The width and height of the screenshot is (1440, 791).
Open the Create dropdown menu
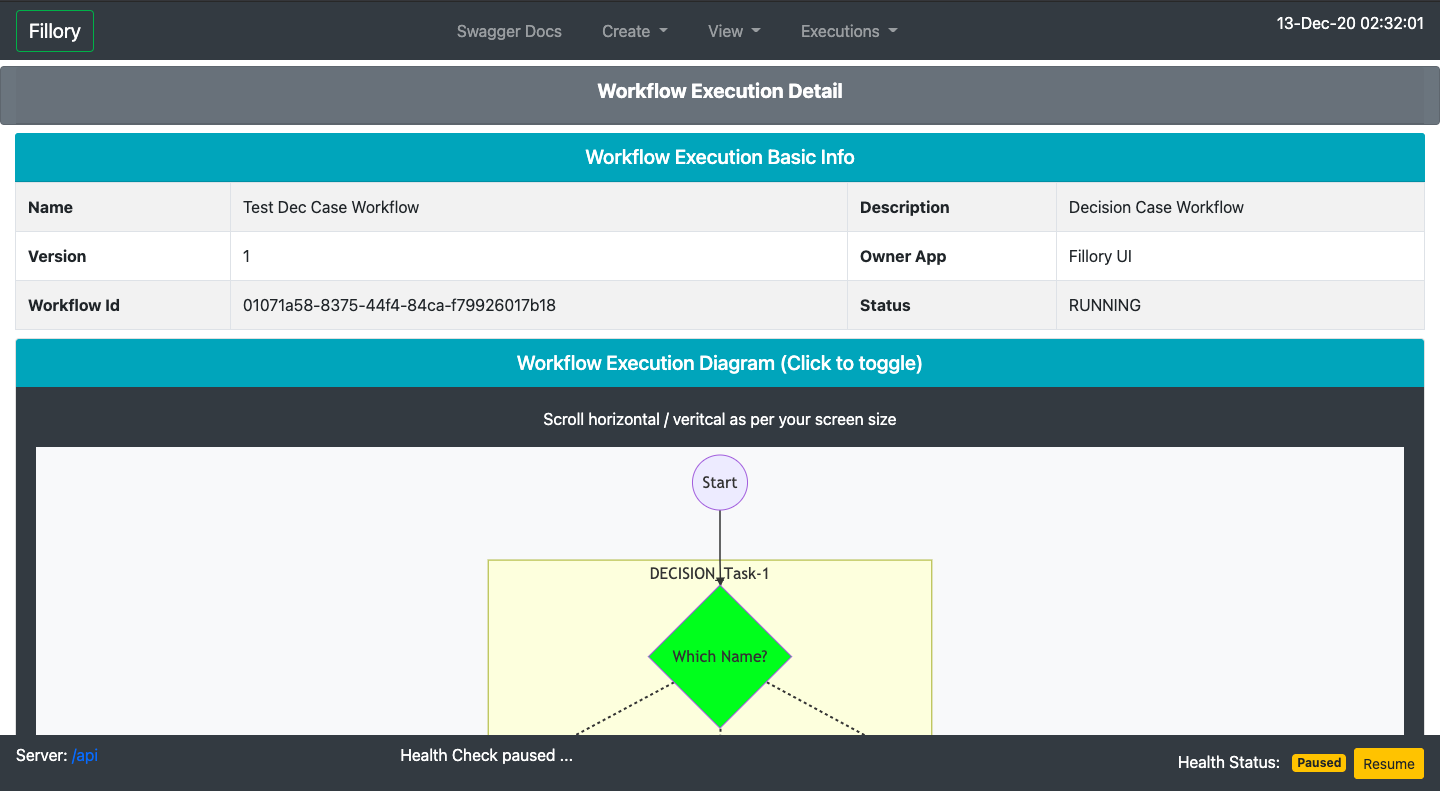633,31
